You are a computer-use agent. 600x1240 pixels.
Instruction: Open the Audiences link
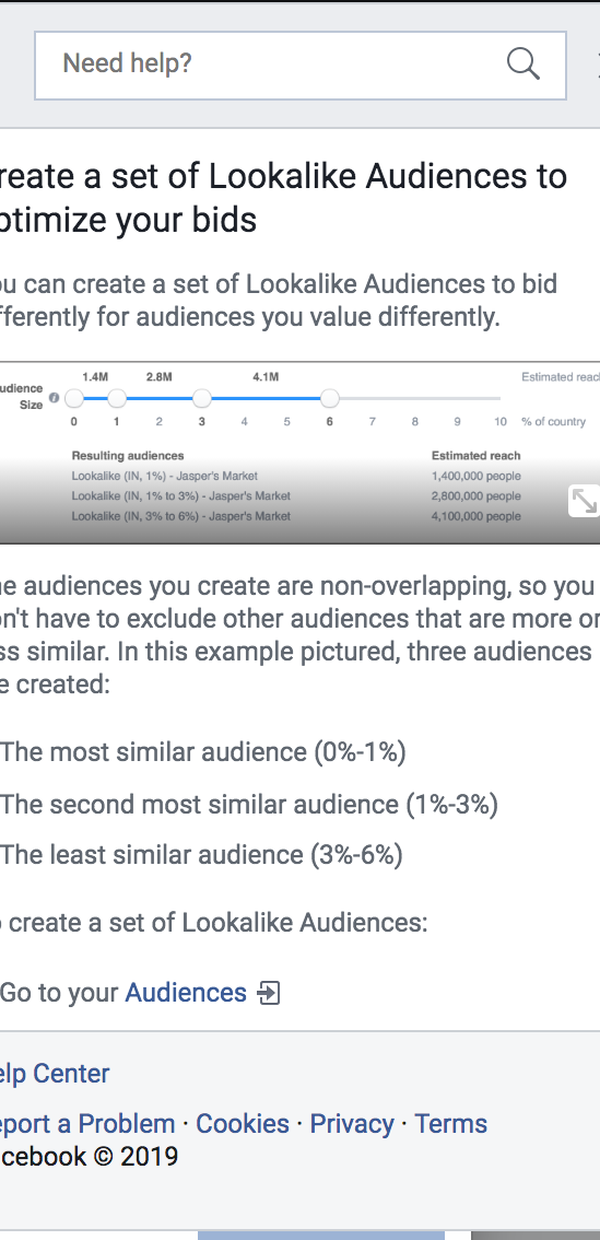tap(186, 993)
